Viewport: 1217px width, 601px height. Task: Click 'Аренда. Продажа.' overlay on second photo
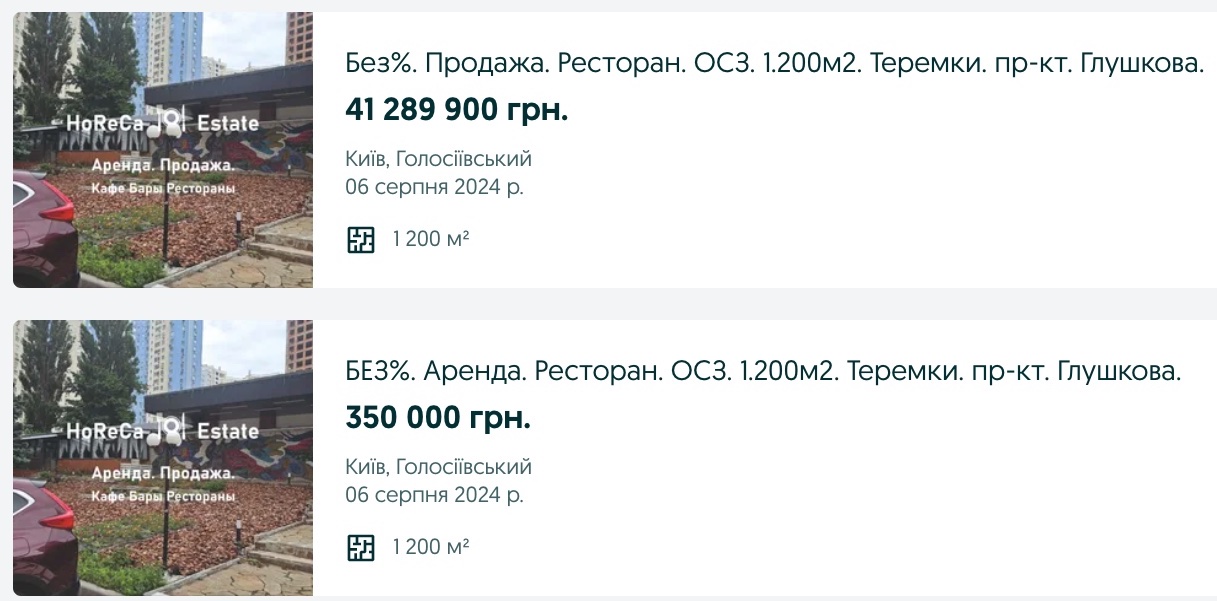click(162, 474)
